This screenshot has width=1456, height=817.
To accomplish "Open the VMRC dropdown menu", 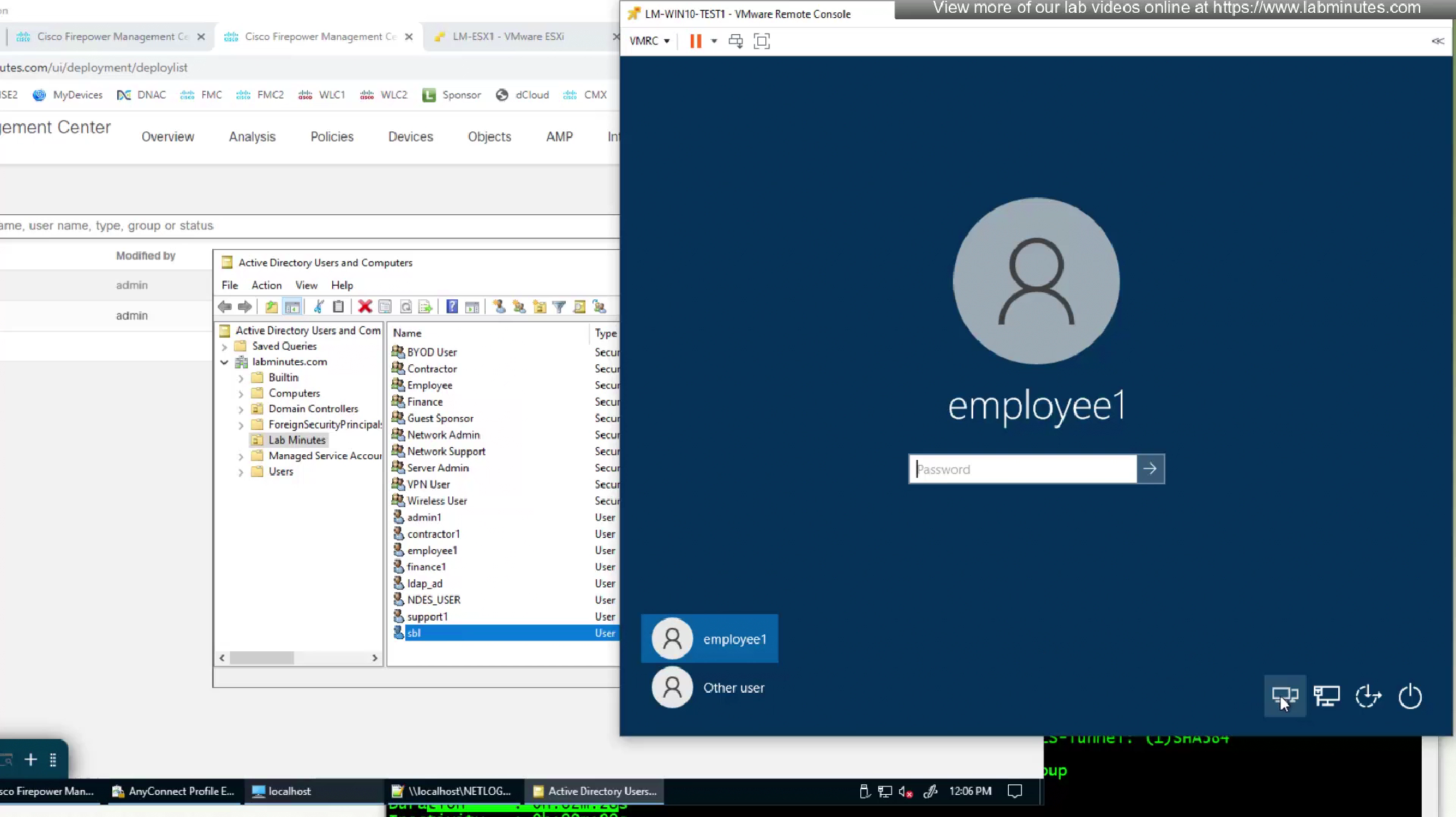I will pos(649,41).
